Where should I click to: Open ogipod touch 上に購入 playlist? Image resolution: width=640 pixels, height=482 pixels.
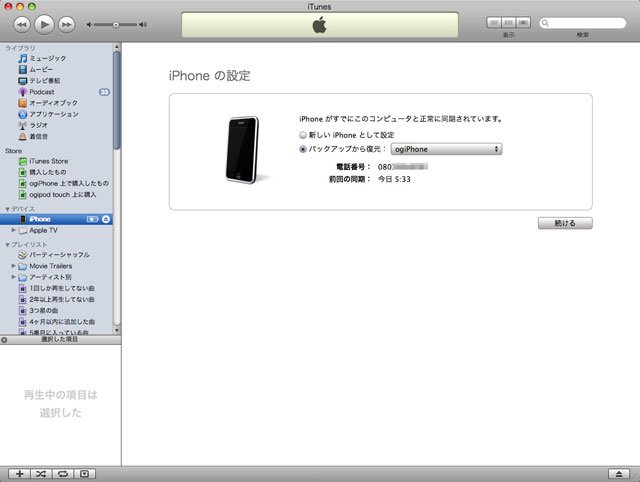[x=56, y=195]
